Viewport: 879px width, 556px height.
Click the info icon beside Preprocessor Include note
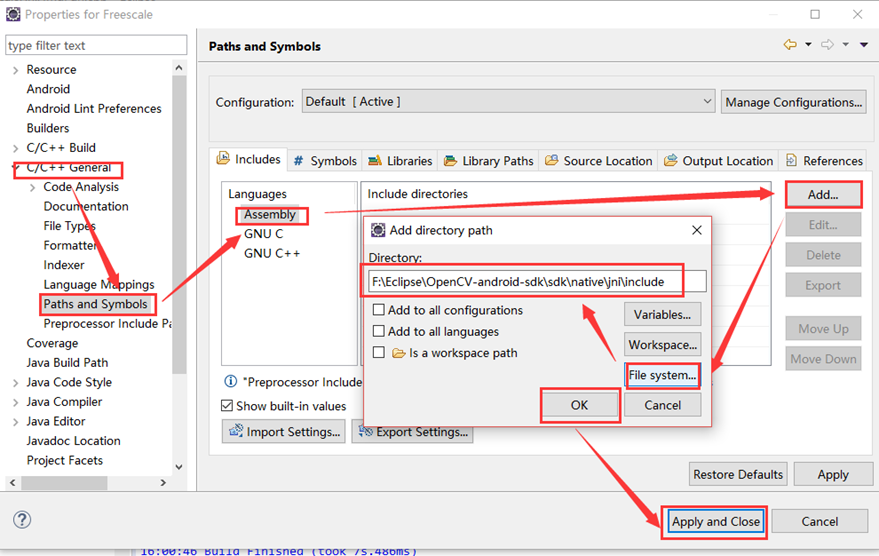tap(230, 382)
